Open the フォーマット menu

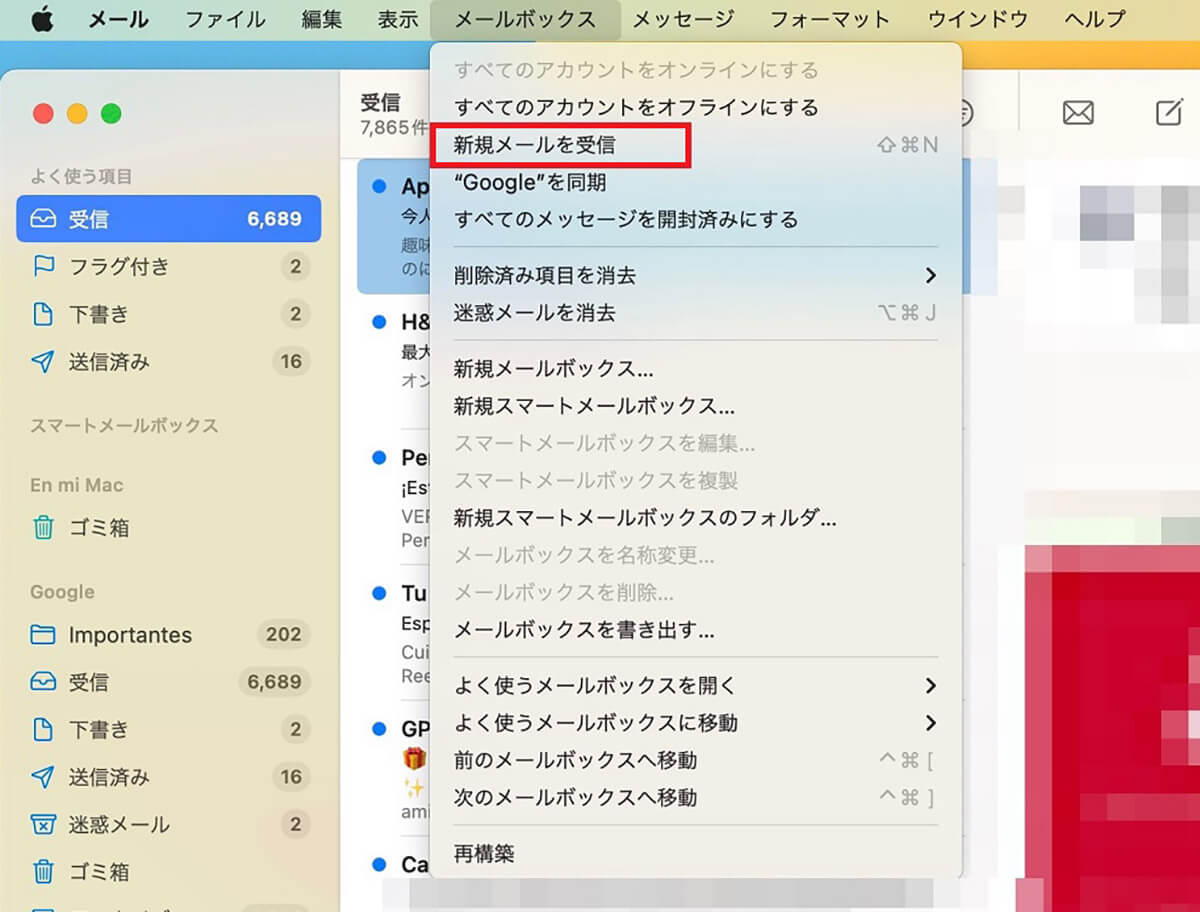(830, 19)
